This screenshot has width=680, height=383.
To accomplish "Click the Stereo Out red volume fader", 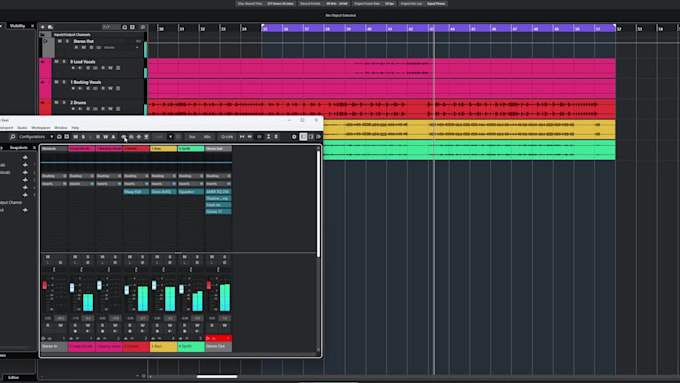I will click(x=209, y=285).
